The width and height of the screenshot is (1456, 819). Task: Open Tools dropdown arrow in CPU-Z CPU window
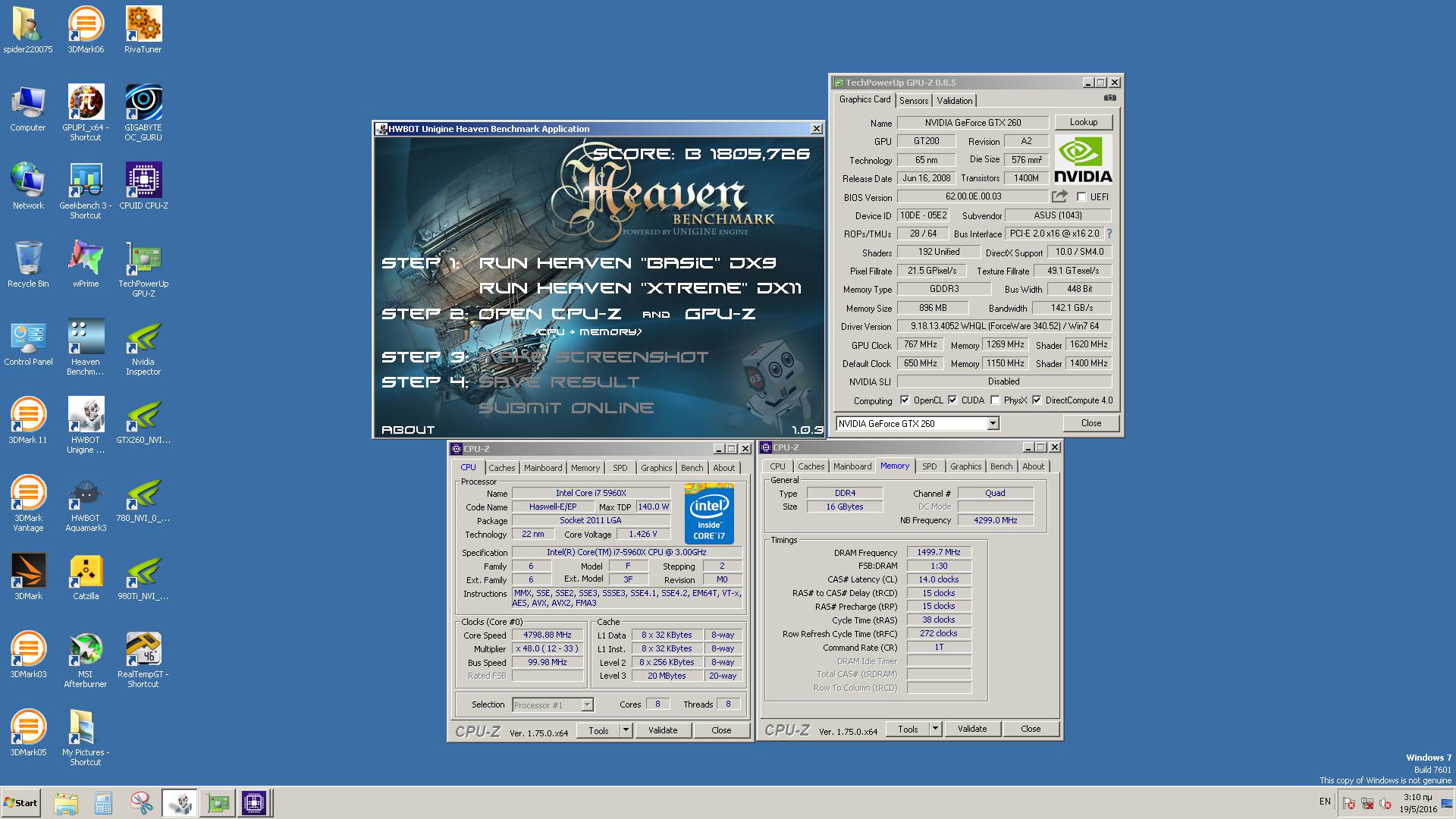pyautogui.click(x=626, y=730)
